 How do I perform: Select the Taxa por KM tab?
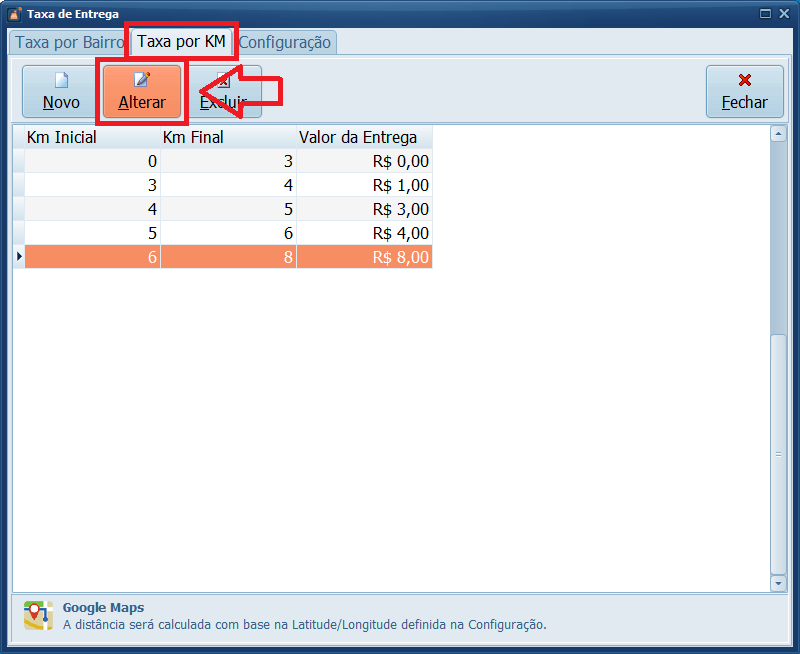[181, 42]
